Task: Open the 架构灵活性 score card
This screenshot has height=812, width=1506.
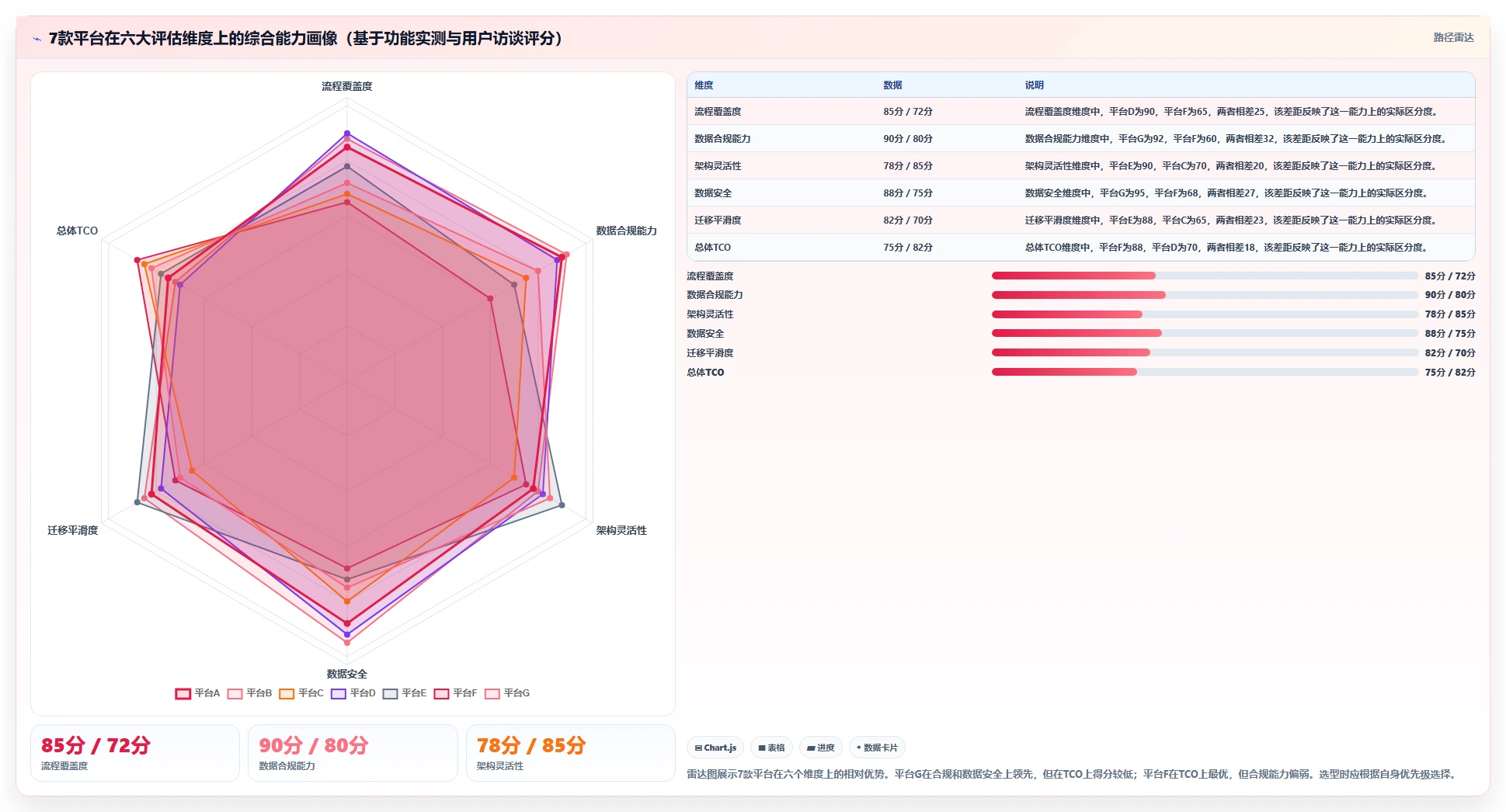Action: pos(571,753)
